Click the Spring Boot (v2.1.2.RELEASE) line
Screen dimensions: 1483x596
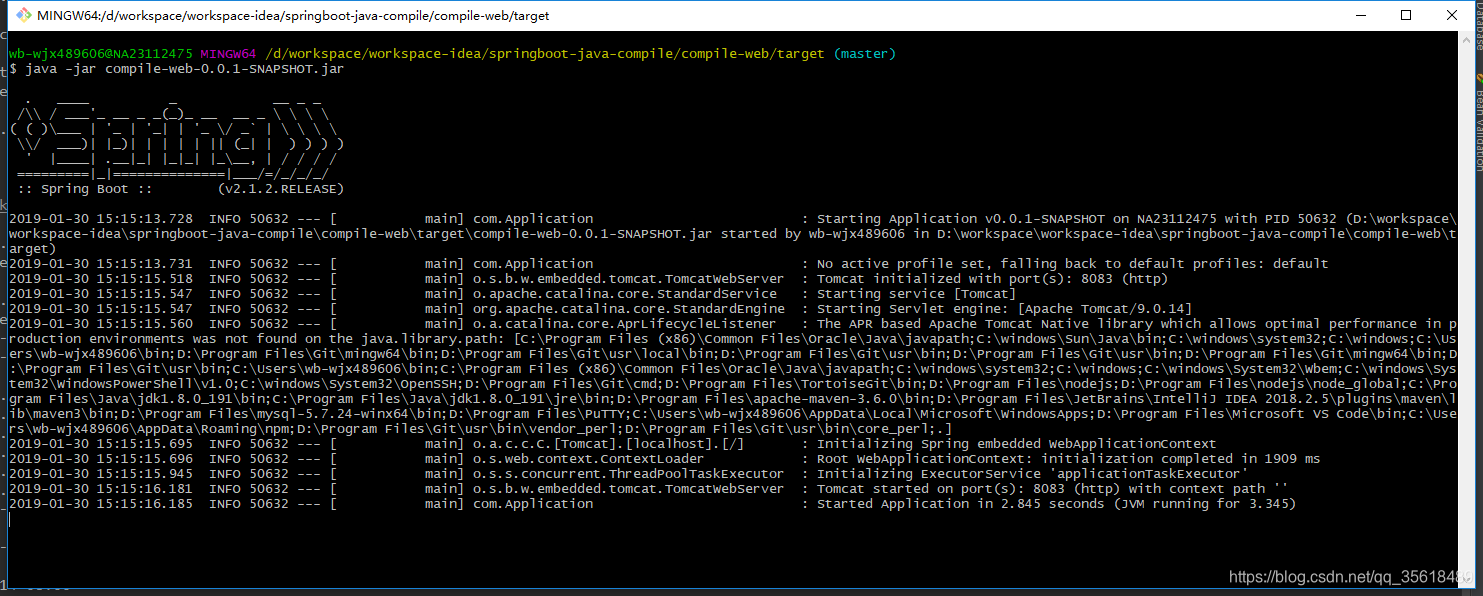point(180,189)
